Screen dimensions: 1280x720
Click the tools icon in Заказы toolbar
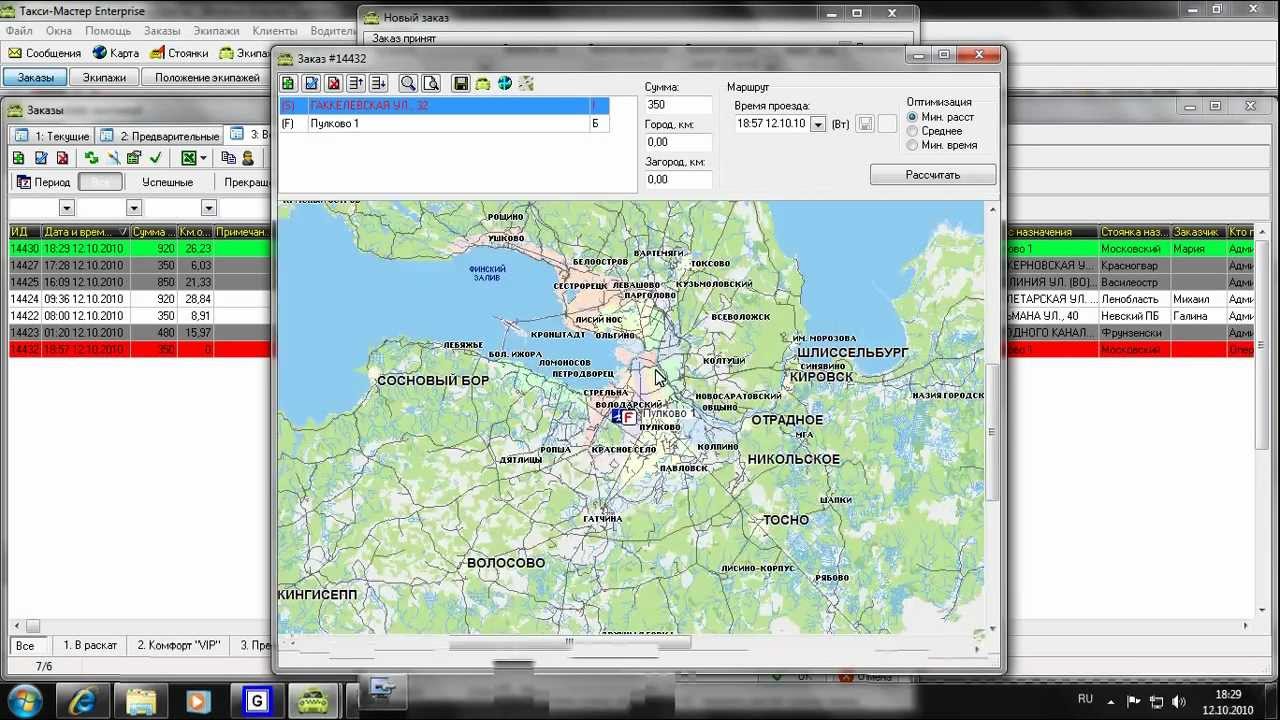(x=113, y=158)
